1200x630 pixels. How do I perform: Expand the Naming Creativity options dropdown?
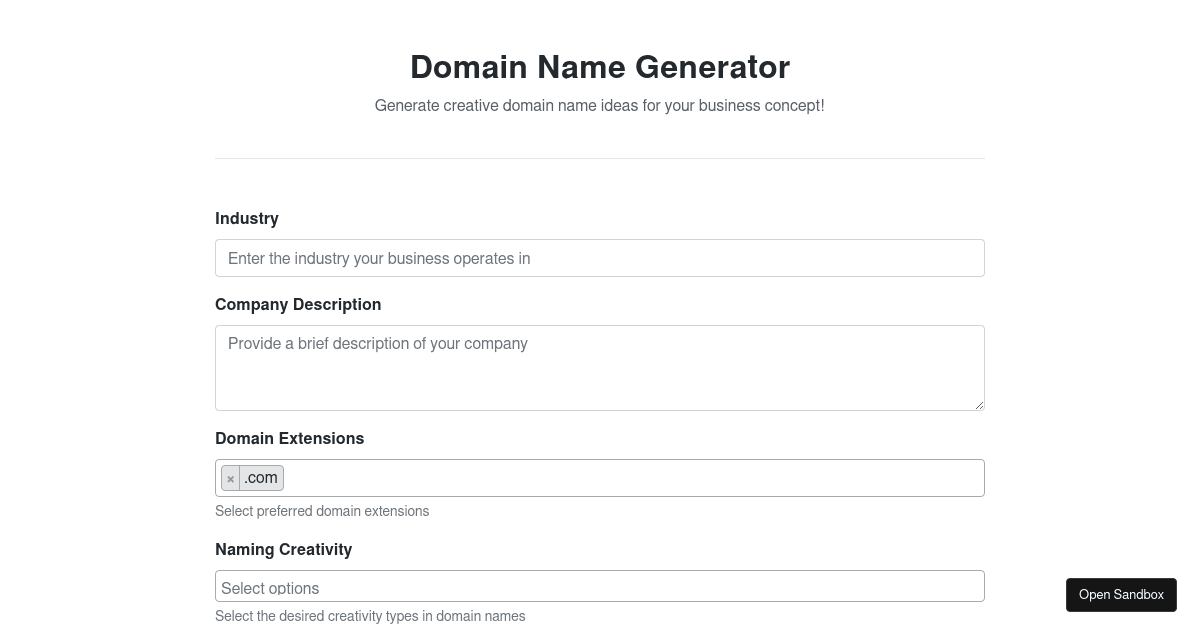pos(600,586)
